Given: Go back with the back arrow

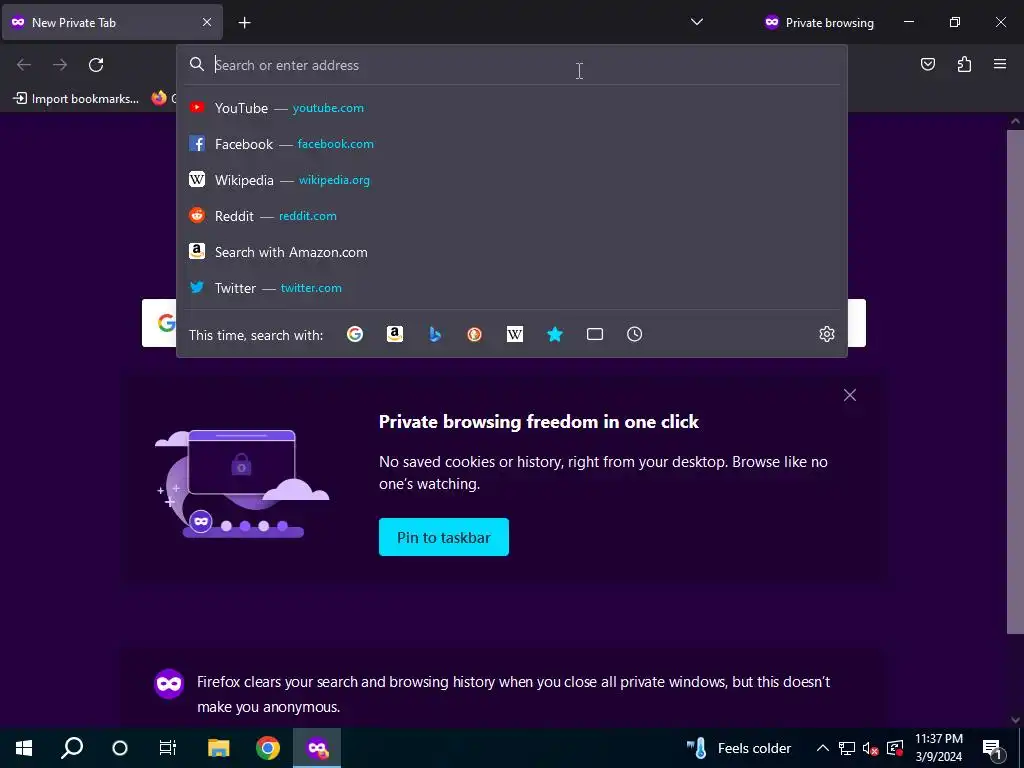Looking at the screenshot, I should [24, 65].
